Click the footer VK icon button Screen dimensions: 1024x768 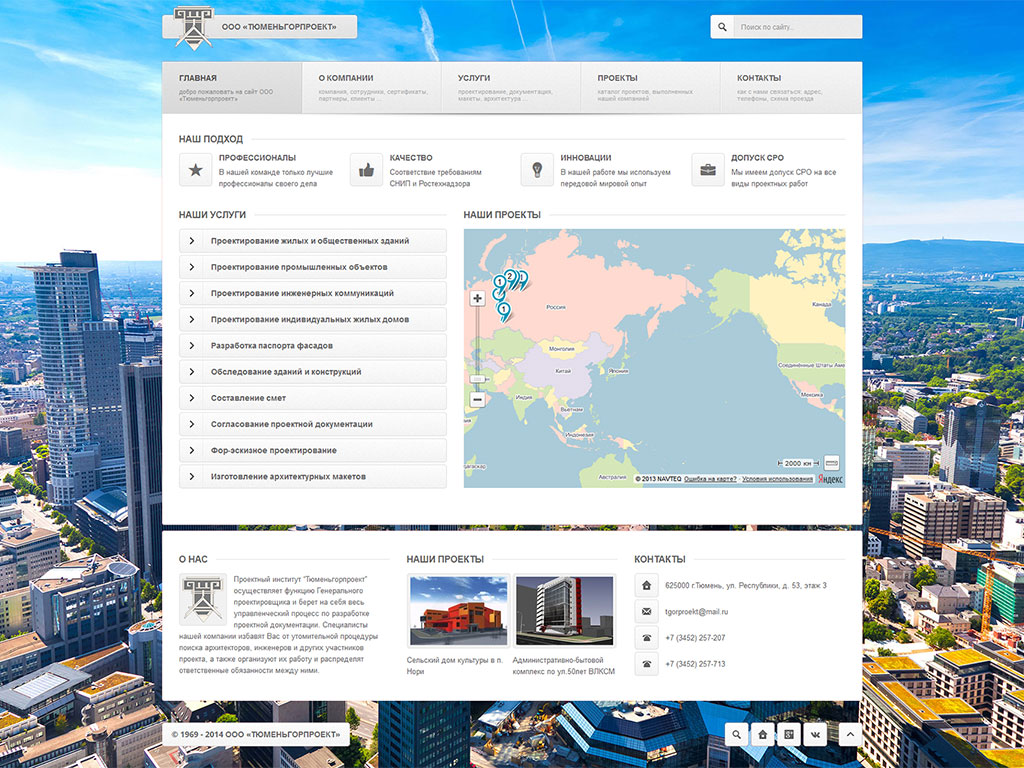coord(815,734)
